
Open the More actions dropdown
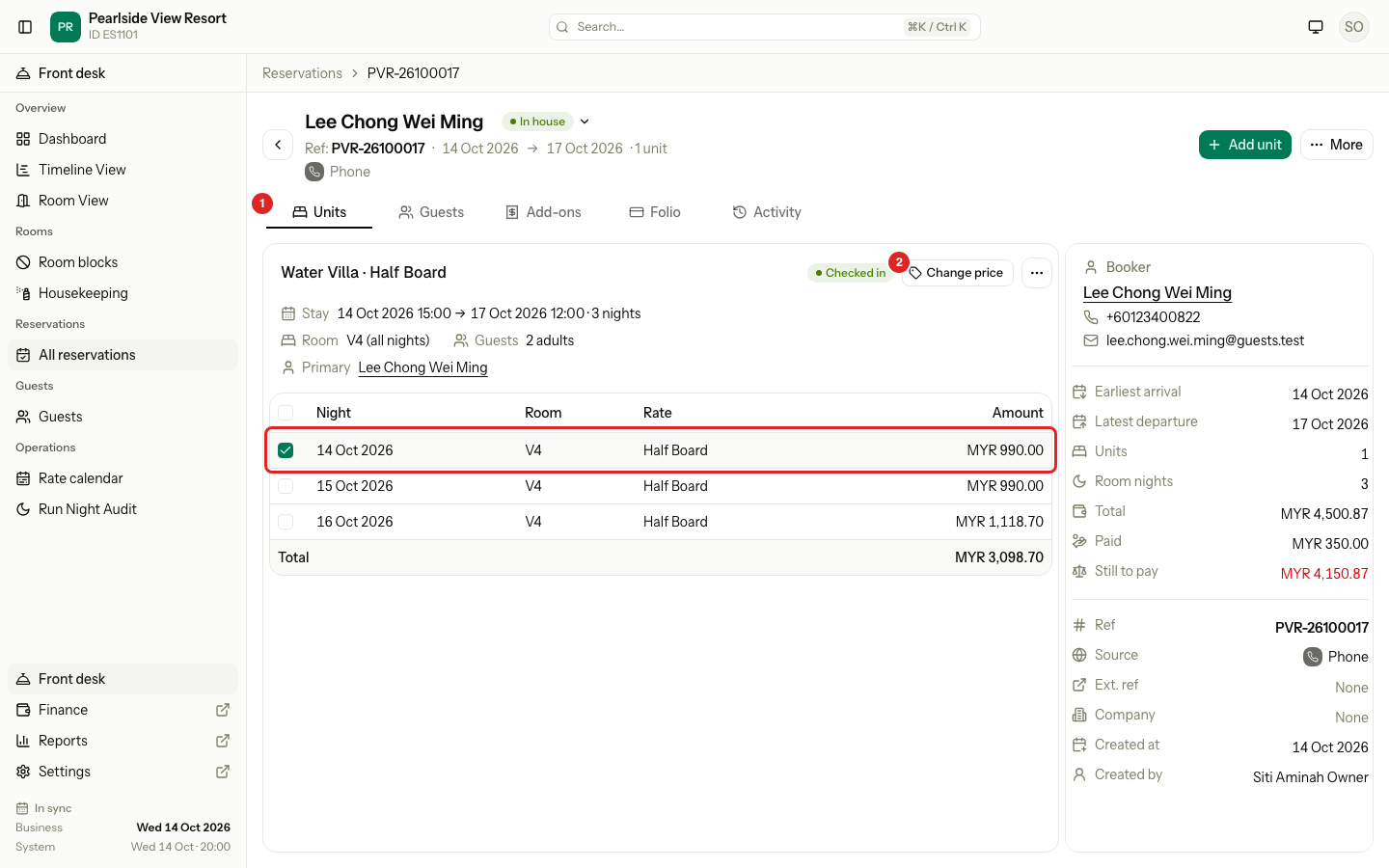pos(1337,145)
